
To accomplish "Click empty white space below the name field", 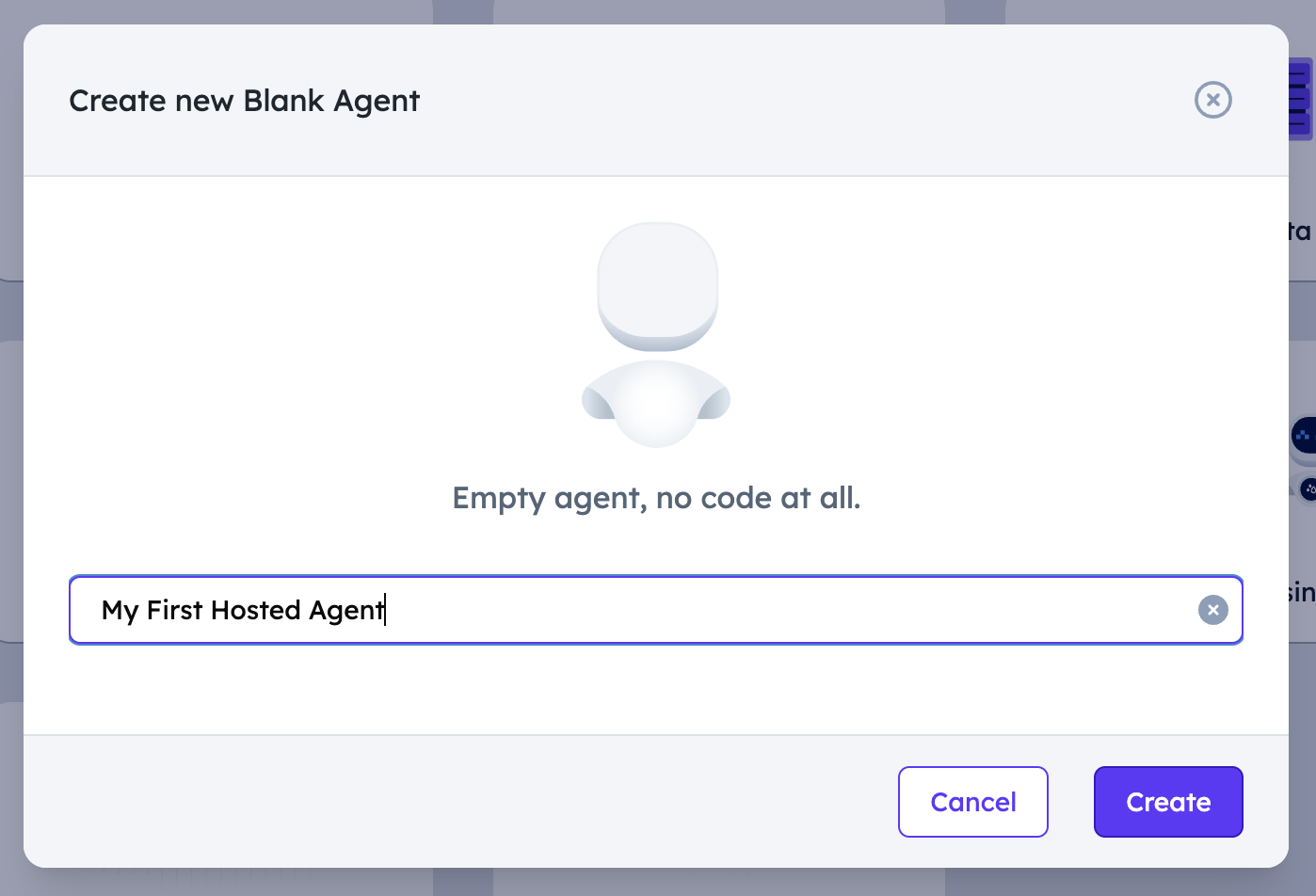I will click(x=656, y=690).
